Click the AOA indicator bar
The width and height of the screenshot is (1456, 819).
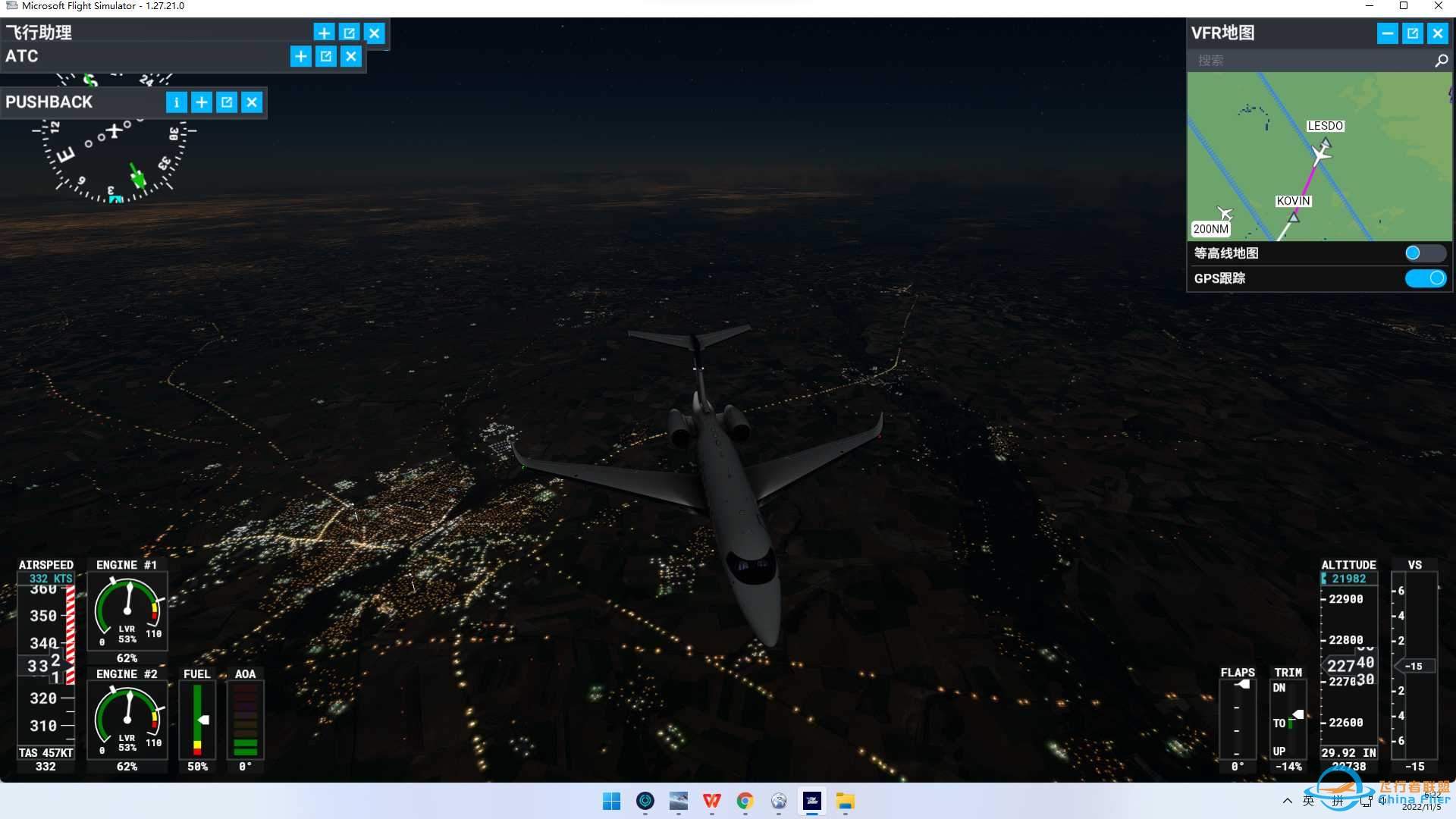(x=245, y=720)
